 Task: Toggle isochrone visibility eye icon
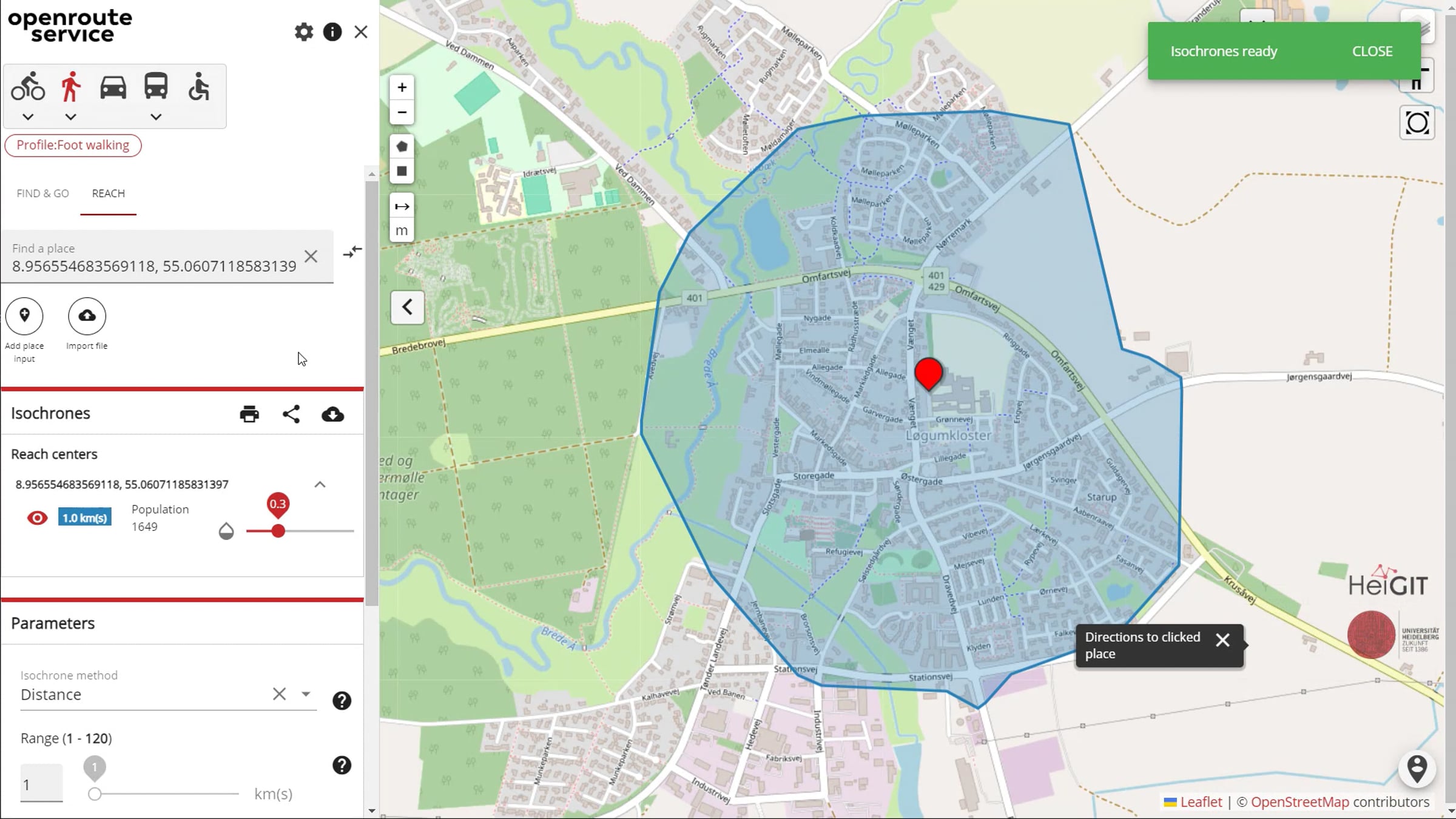(x=37, y=518)
